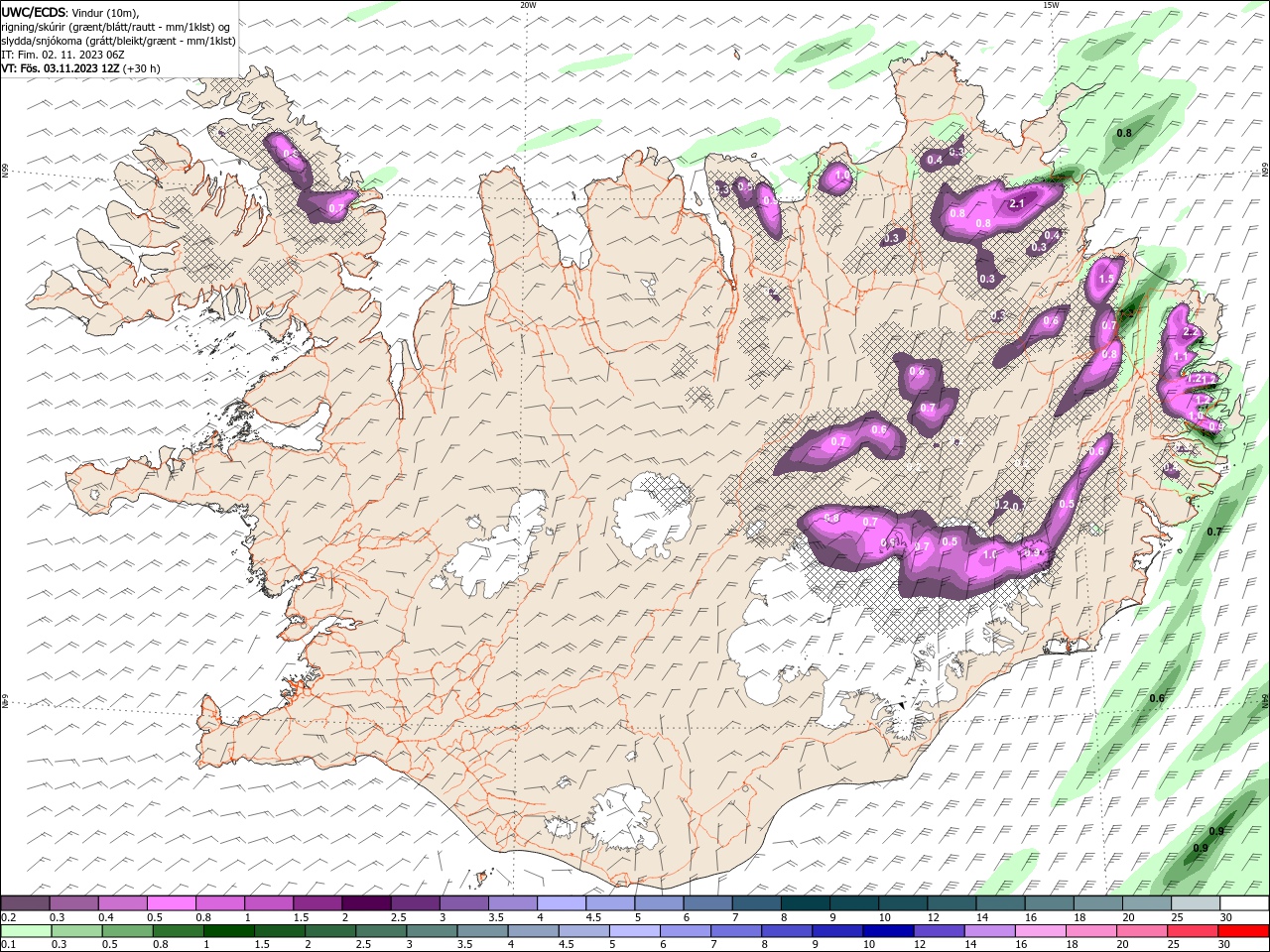1270x952 pixels.
Task: Click the top legend swatch above label 0.5
Action: pos(171,903)
